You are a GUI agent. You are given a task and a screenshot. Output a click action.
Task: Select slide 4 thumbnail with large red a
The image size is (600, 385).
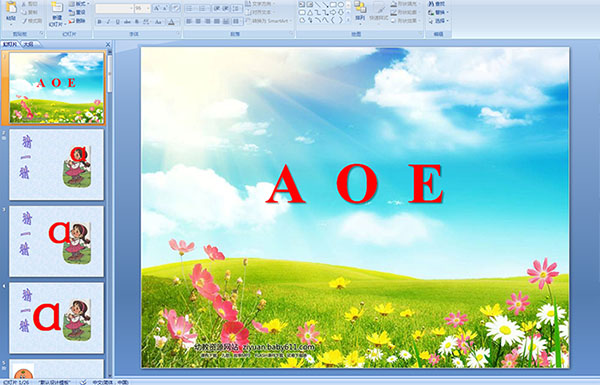pyautogui.click(x=56, y=318)
